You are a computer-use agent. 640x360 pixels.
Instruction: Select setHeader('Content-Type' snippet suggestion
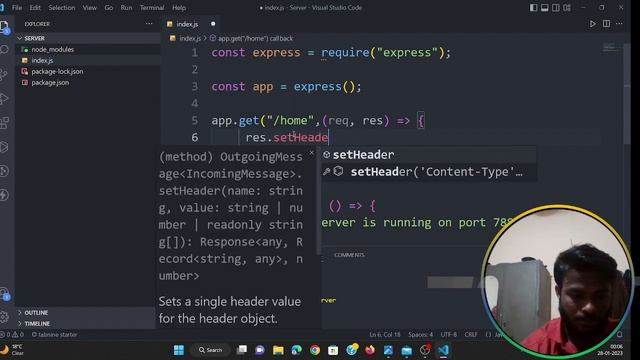(x=429, y=172)
